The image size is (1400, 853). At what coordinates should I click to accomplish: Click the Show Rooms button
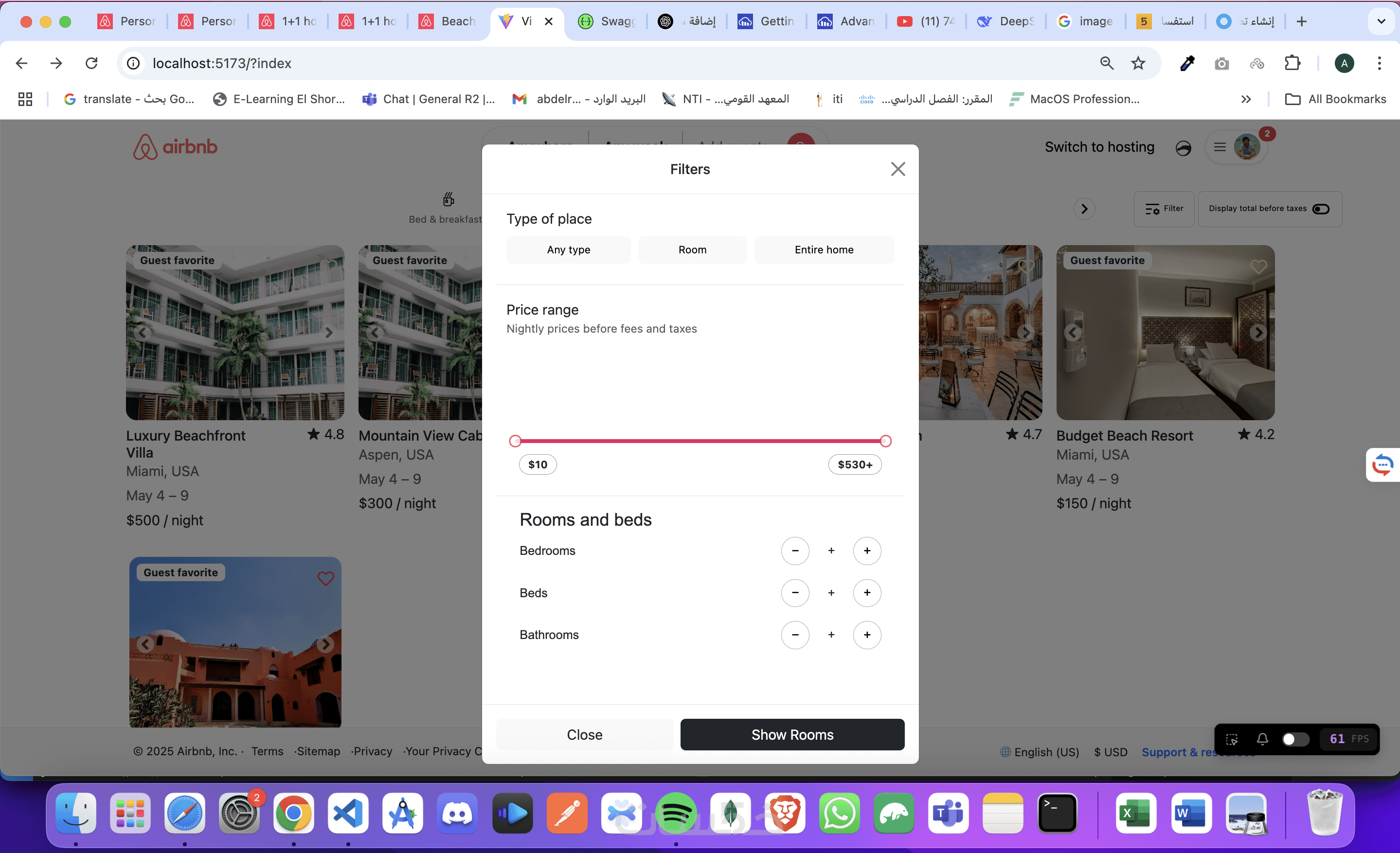[x=792, y=734]
